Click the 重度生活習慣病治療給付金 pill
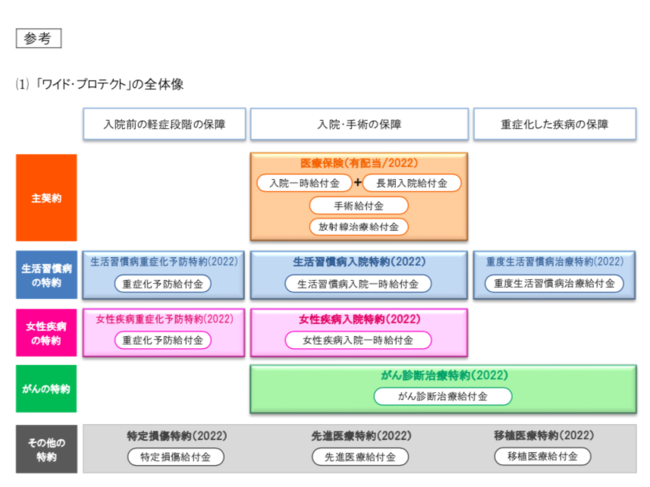The image size is (650, 487). [x=554, y=283]
